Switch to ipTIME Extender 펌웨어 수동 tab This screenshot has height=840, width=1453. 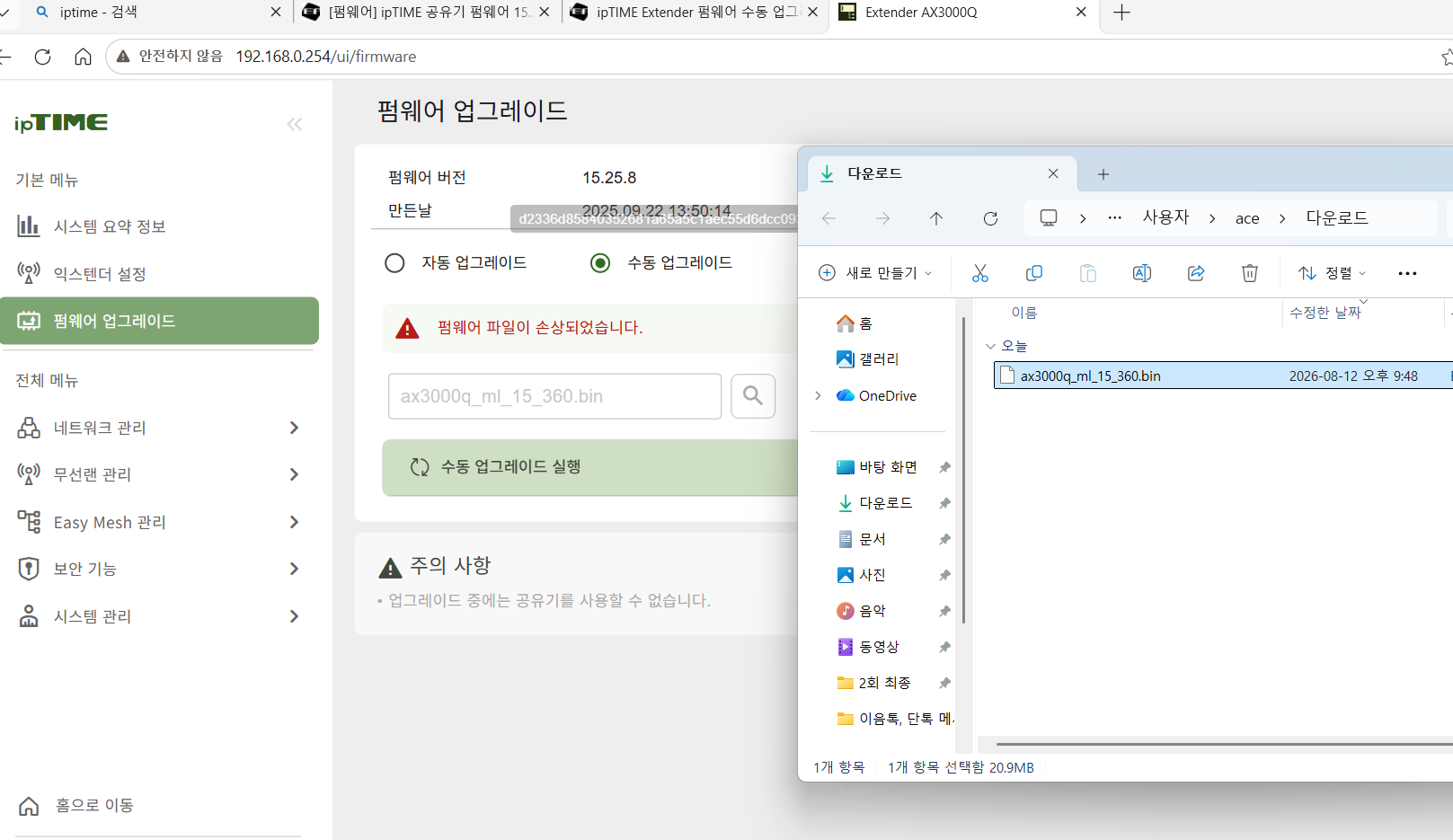(x=695, y=13)
